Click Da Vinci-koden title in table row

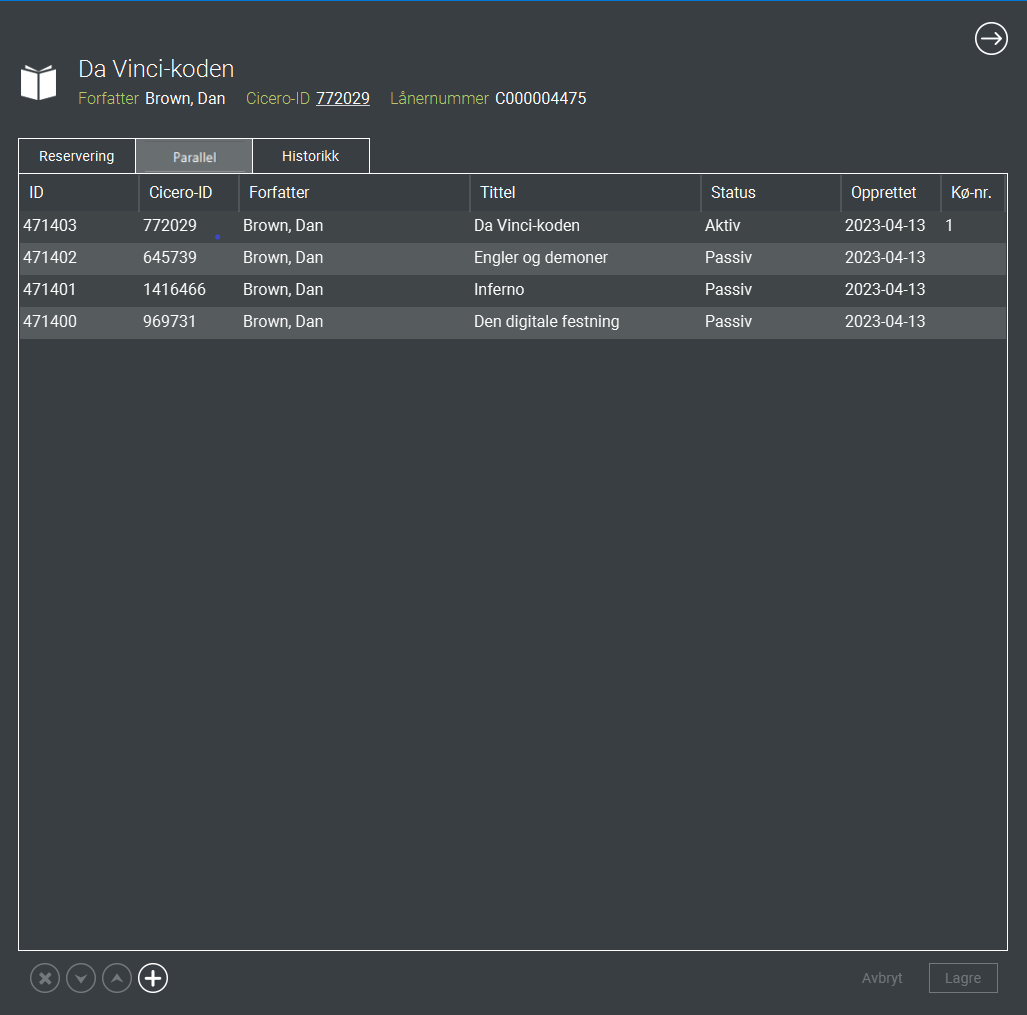(x=527, y=225)
